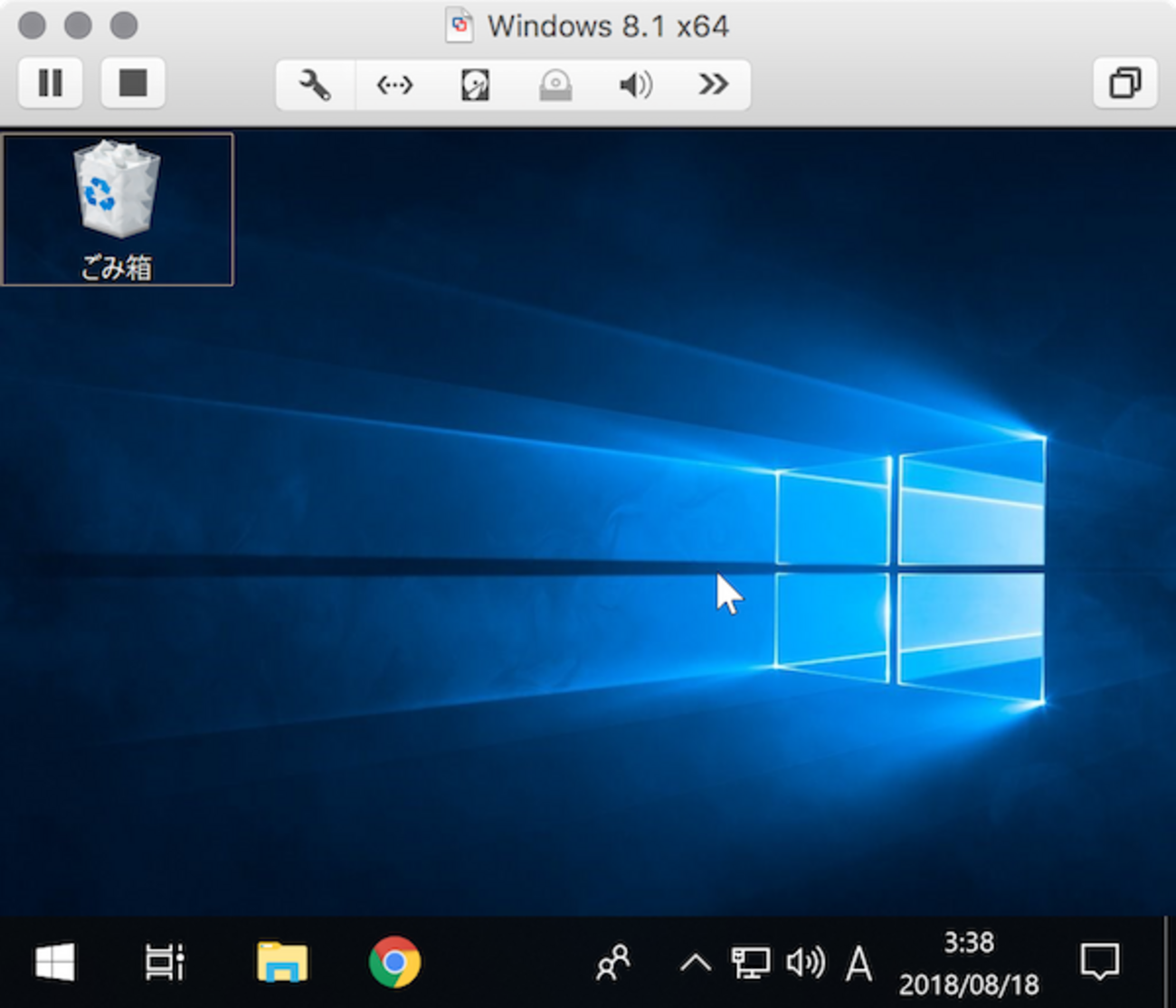Select the ごみ箱 Recycle Bin desktop icon
Image resolution: width=1176 pixels, height=1008 pixels.
click(117, 208)
